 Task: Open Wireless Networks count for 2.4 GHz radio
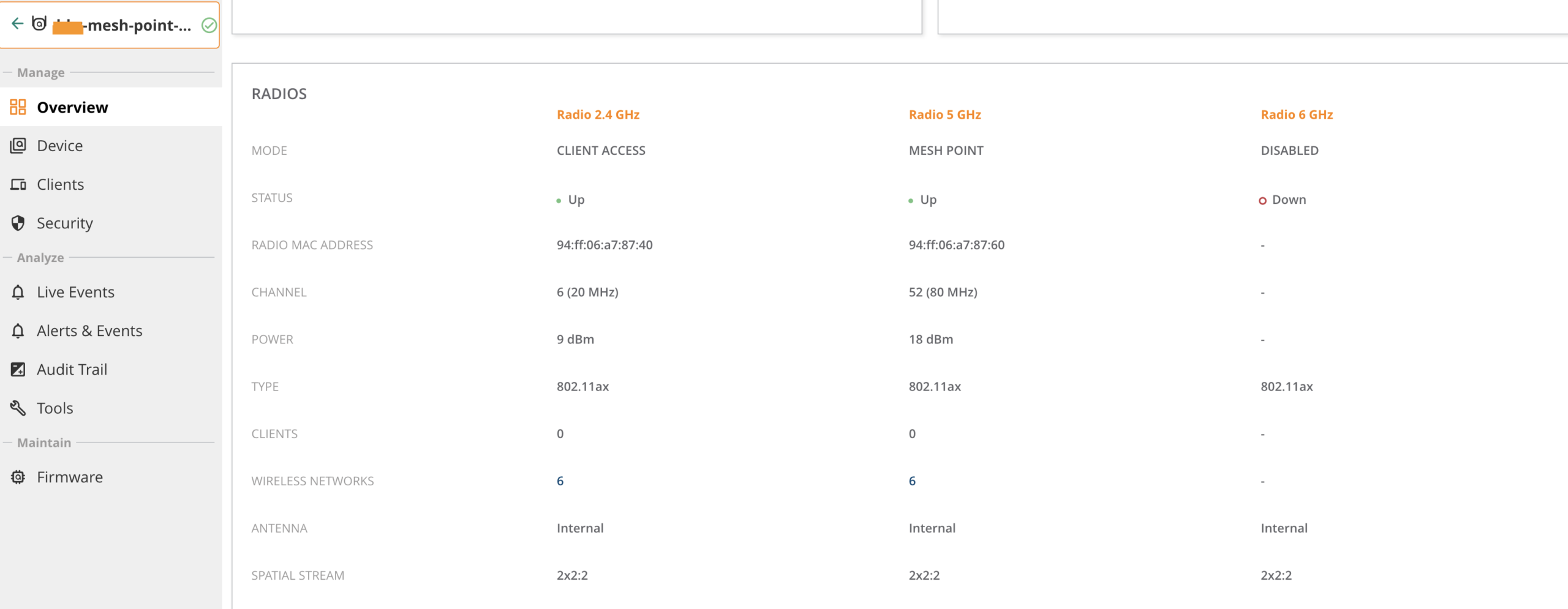click(560, 481)
